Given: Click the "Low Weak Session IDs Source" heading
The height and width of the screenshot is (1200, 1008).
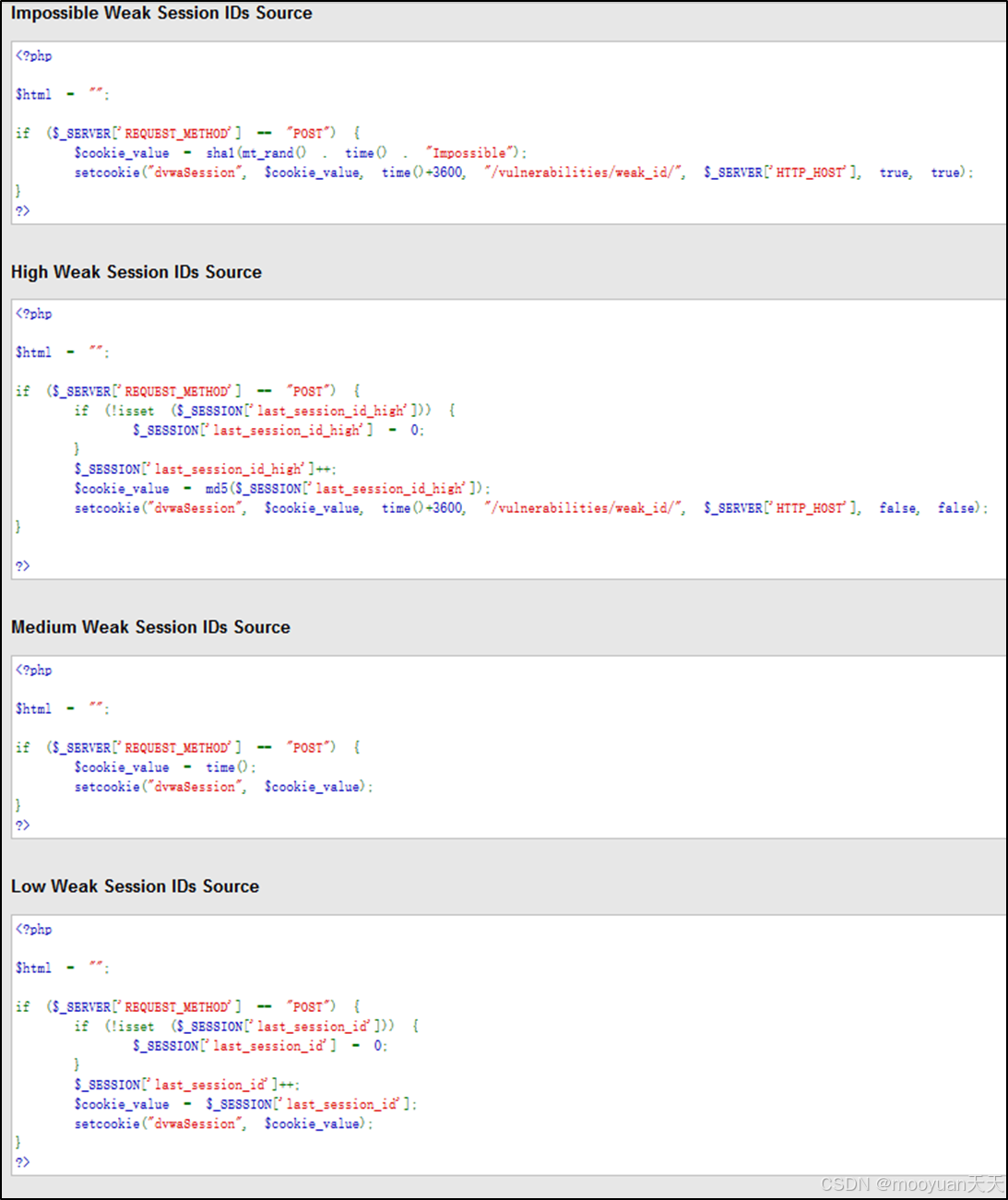Looking at the screenshot, I should point(135,886).
